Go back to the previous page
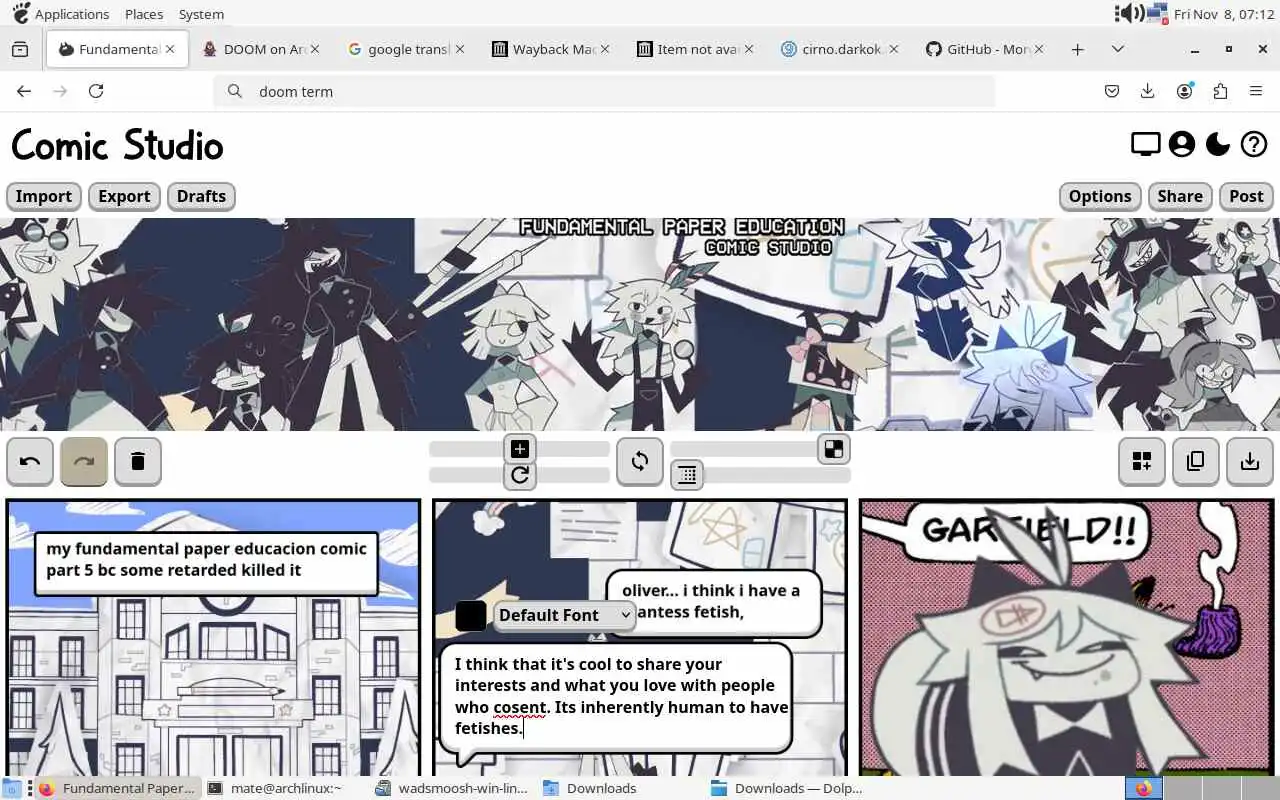This screenshot has width=1280, height=800. click(x=24, y=91)
